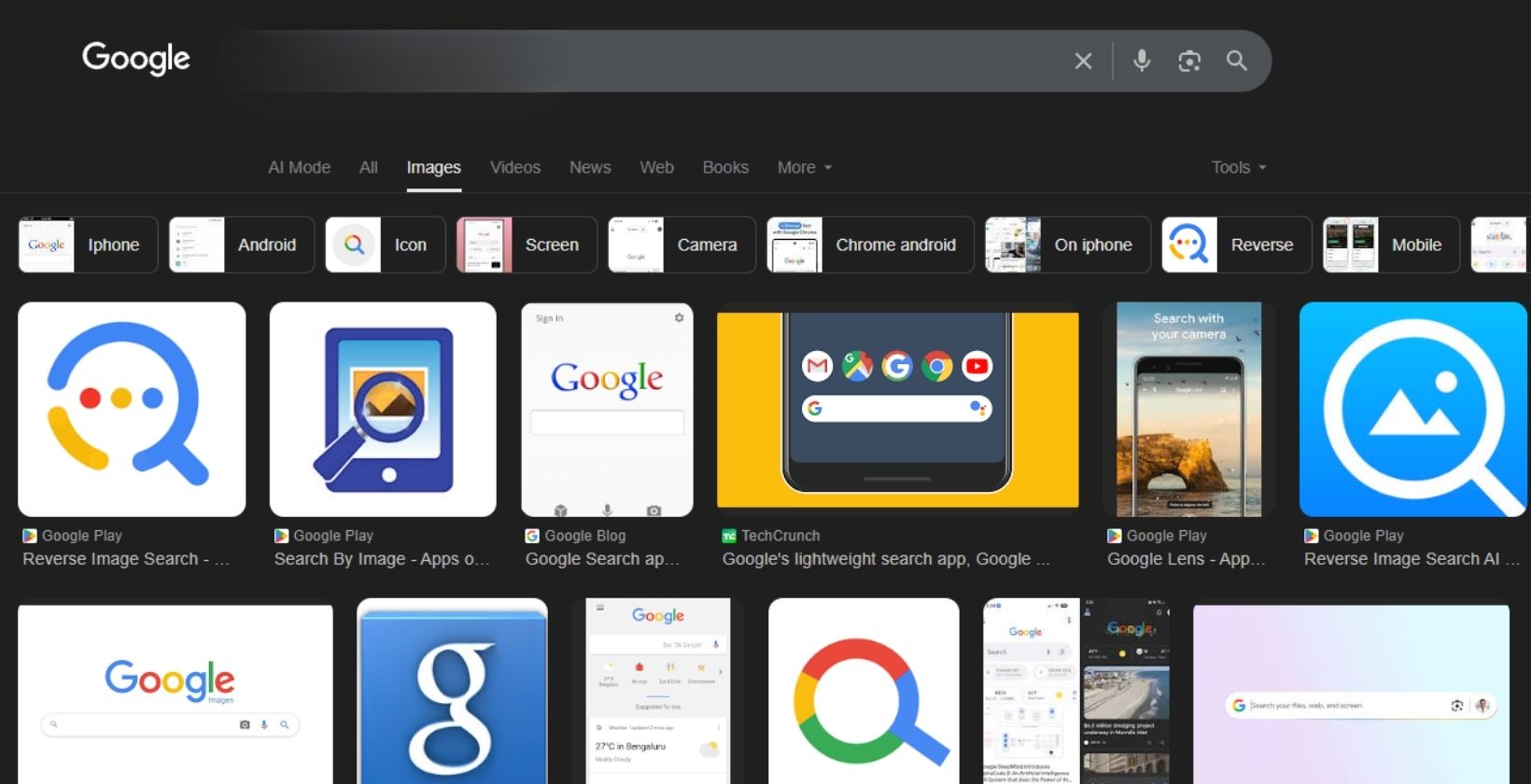Filter results by the Screen chip
This screenshot has width=1531, height=784.
coord(527,245)
